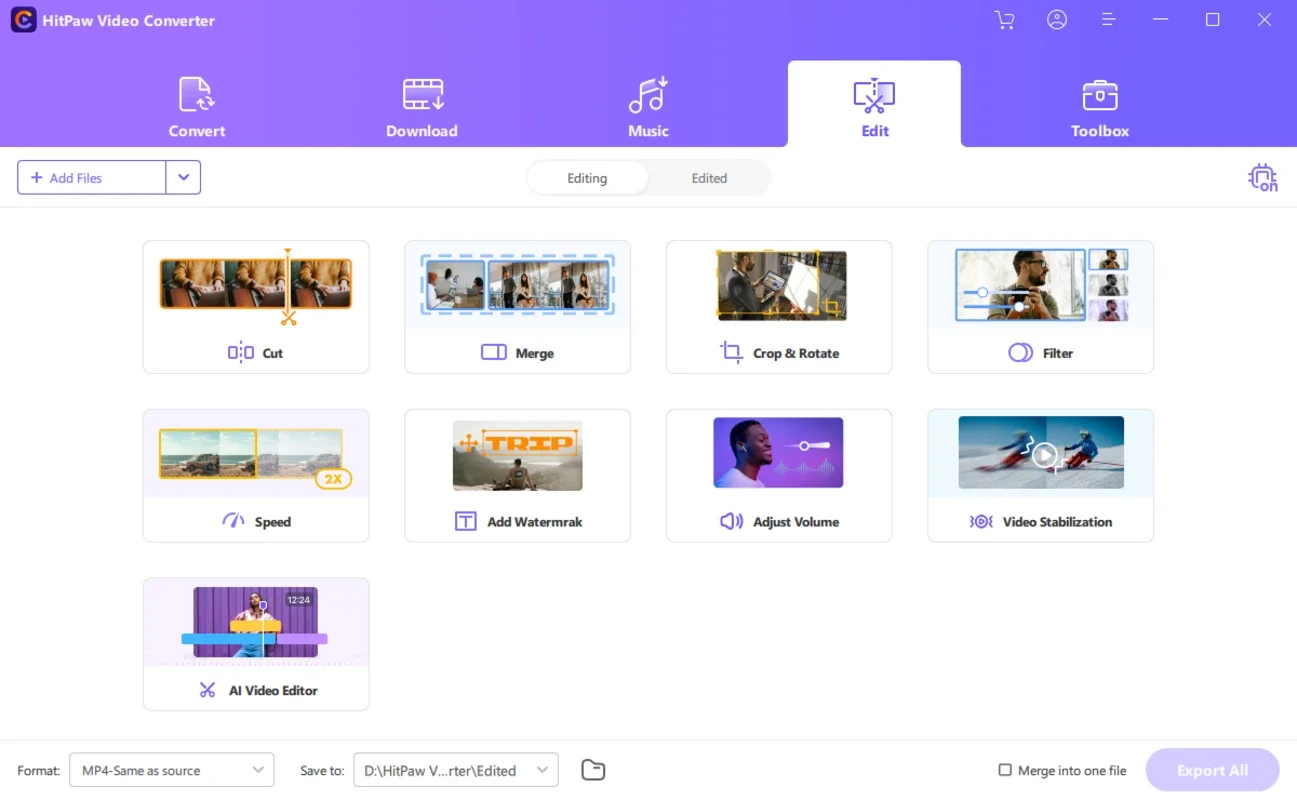
Task: Select the Edit tab
Action: click(875, 105)
